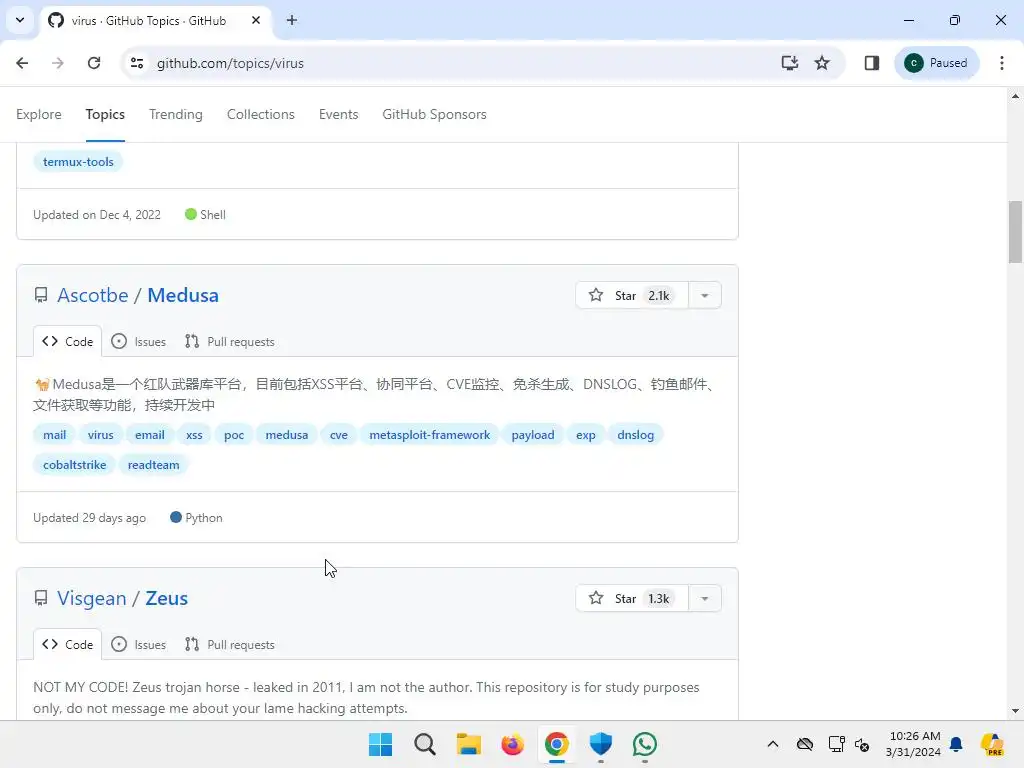The width and height of the screenshot is (1024, 768).
Task: Open a new browser tab
Action: point(292,20)
